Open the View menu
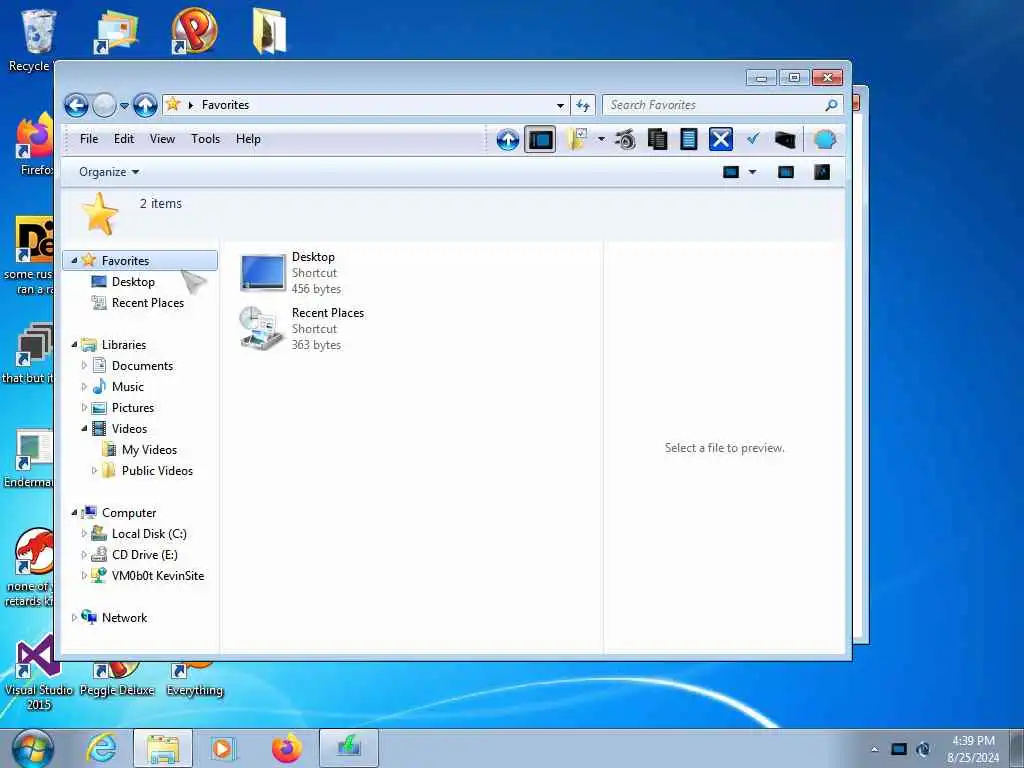The height and width of the screenshot is (768, 1024). (162, 139)
